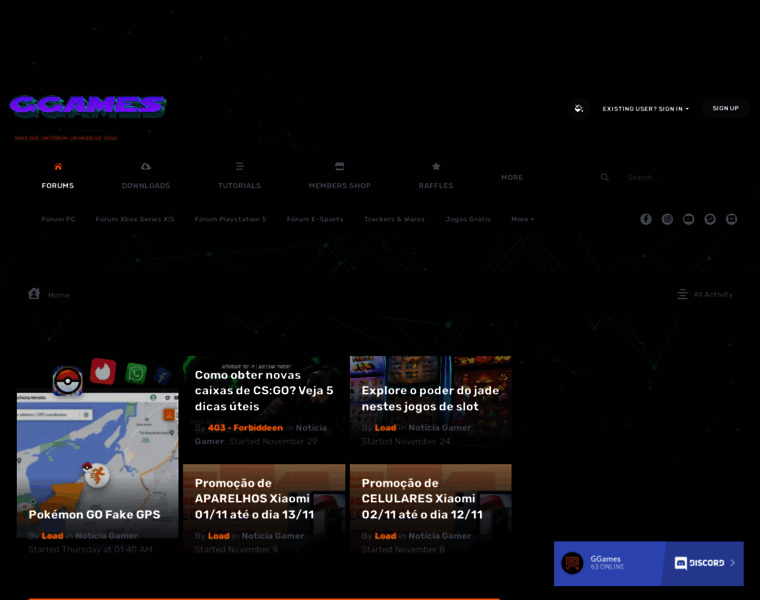Viewport: 760px width, 600px height.
Task: Open the Tutorials tab
Action: coord(239,186)
